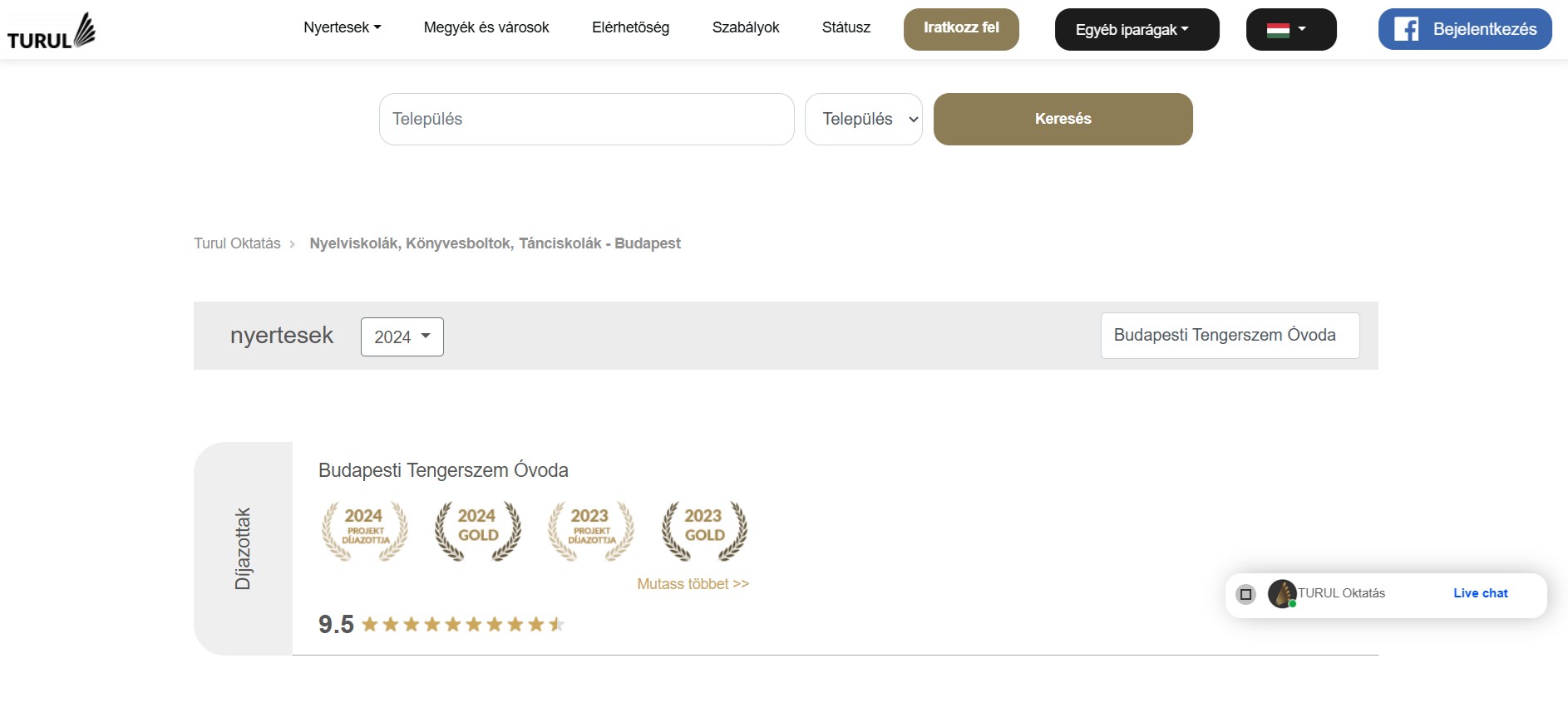Click the 2023 Projekt Díjazottja badge
The height and width of the screenshot is (722, 1568).
(x=591, y=531)
